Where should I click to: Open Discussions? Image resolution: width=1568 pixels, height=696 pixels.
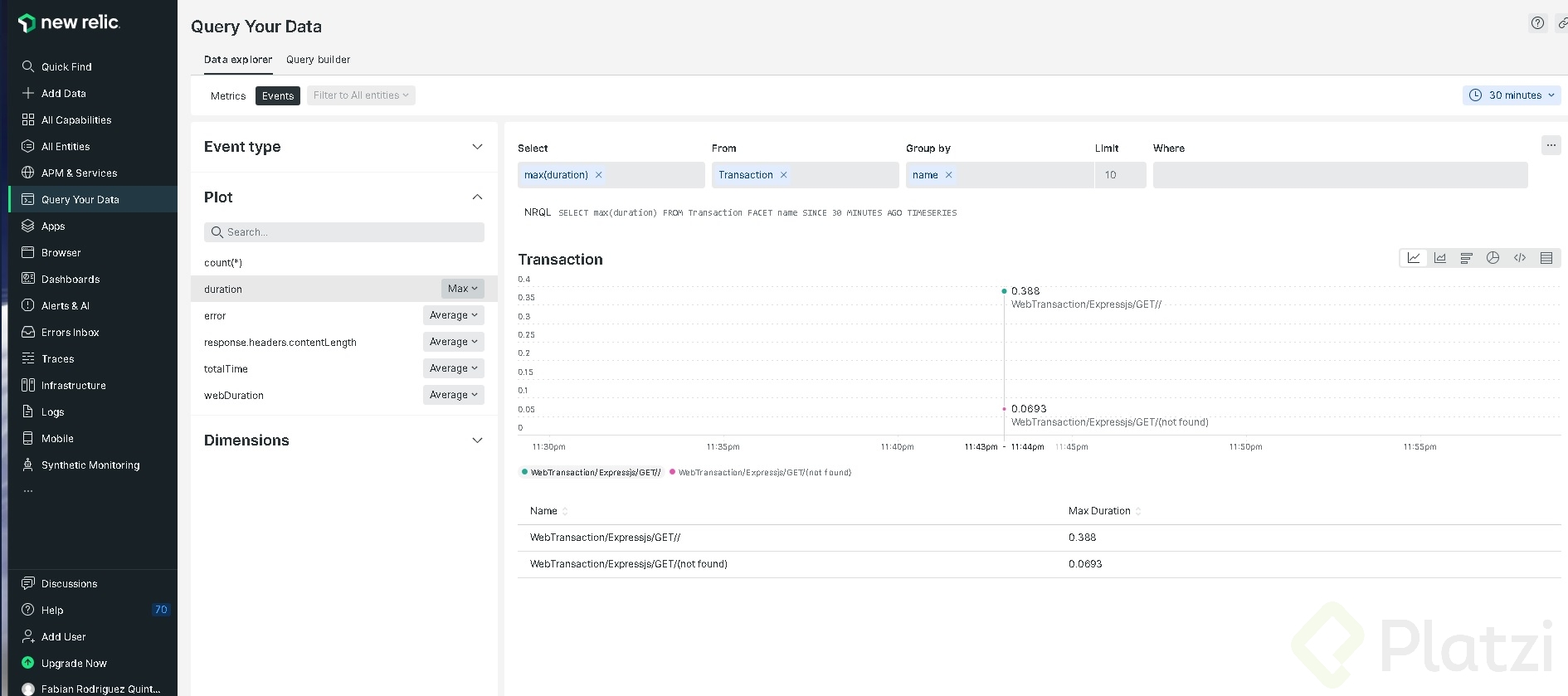(x=92, y=583)
